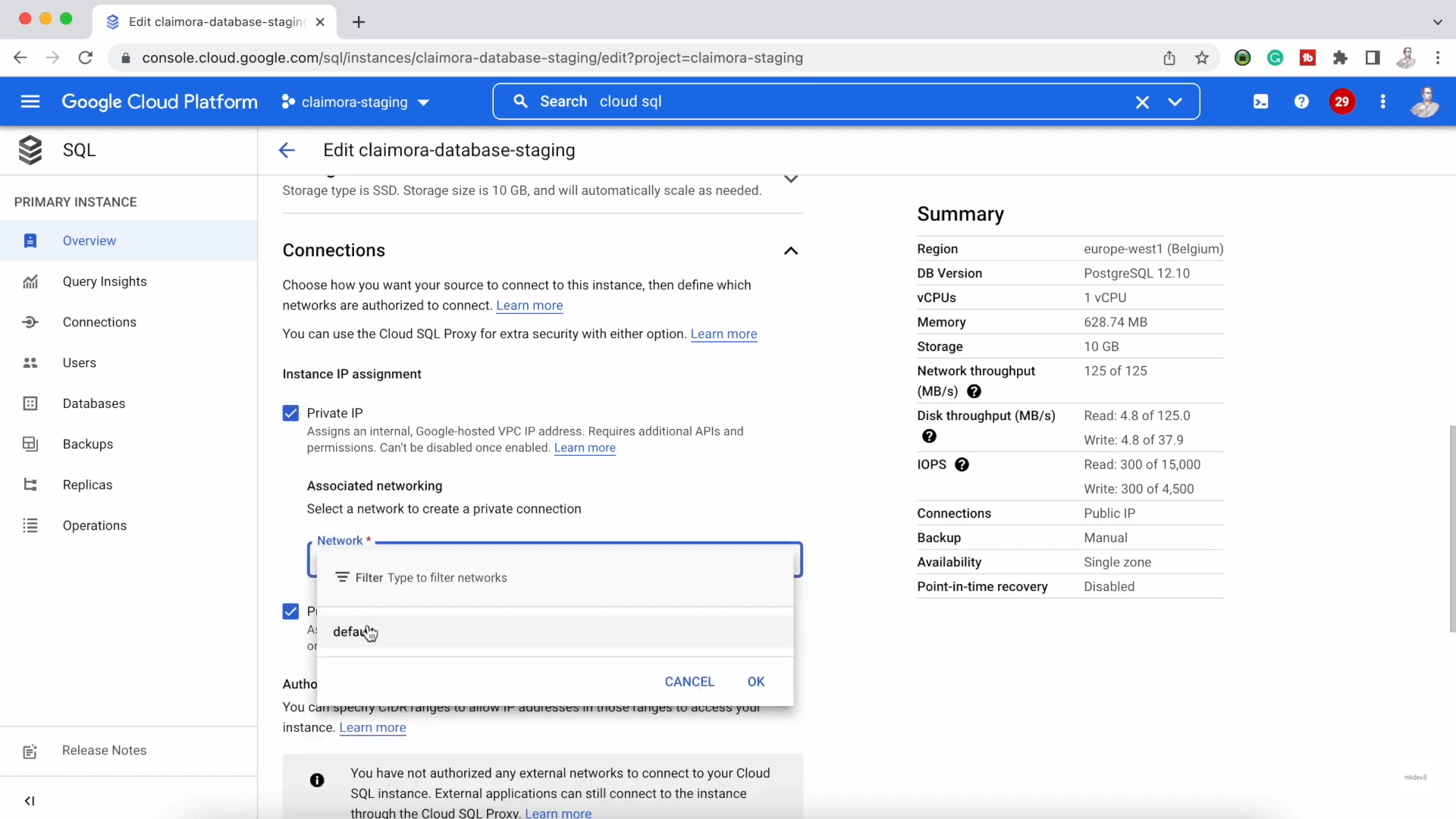The image size is (1456, 819).
Task: Click the Google Cloud Platform logo
Action: (160, 102)
